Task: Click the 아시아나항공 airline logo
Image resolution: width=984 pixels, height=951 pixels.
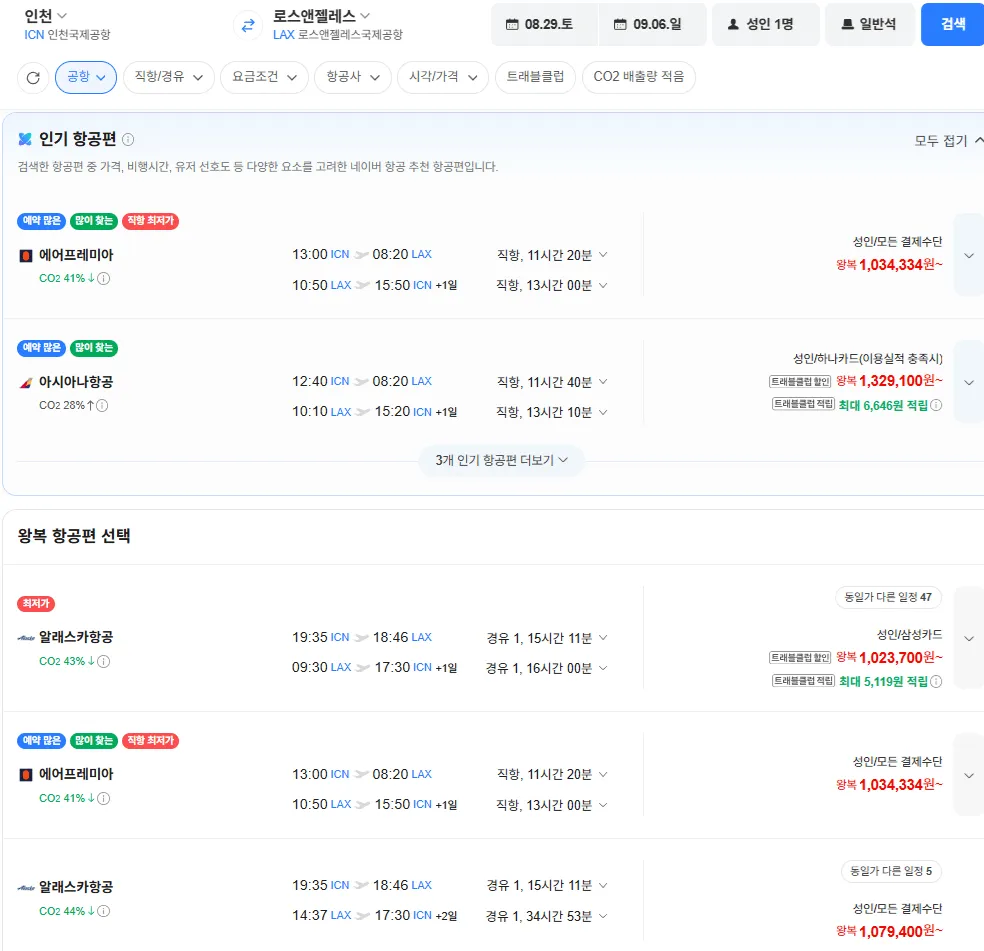Action: (x=26, y=382)
